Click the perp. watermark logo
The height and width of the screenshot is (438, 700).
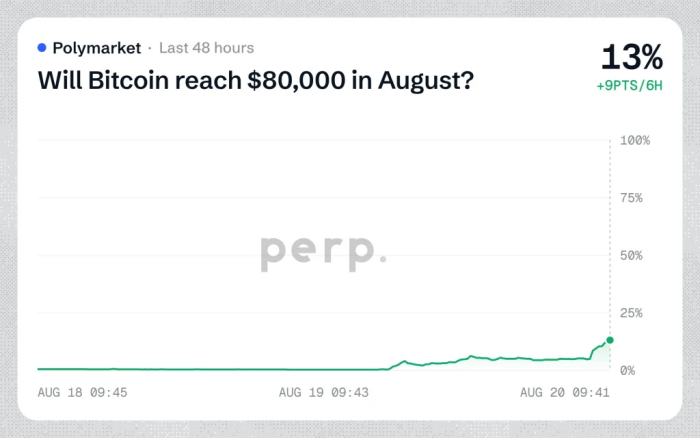pyautogui.click(x=324, y=253)
